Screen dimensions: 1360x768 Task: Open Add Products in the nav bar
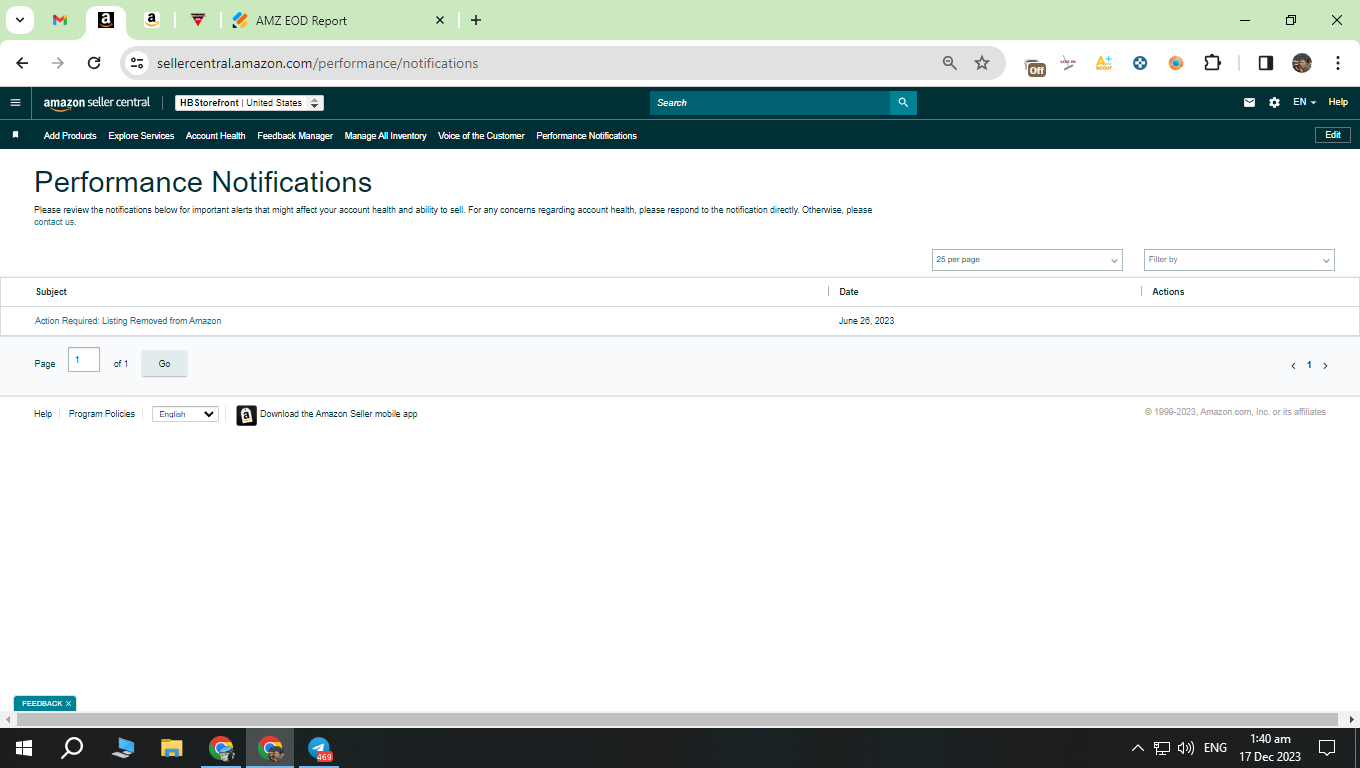tap(70, 136)
